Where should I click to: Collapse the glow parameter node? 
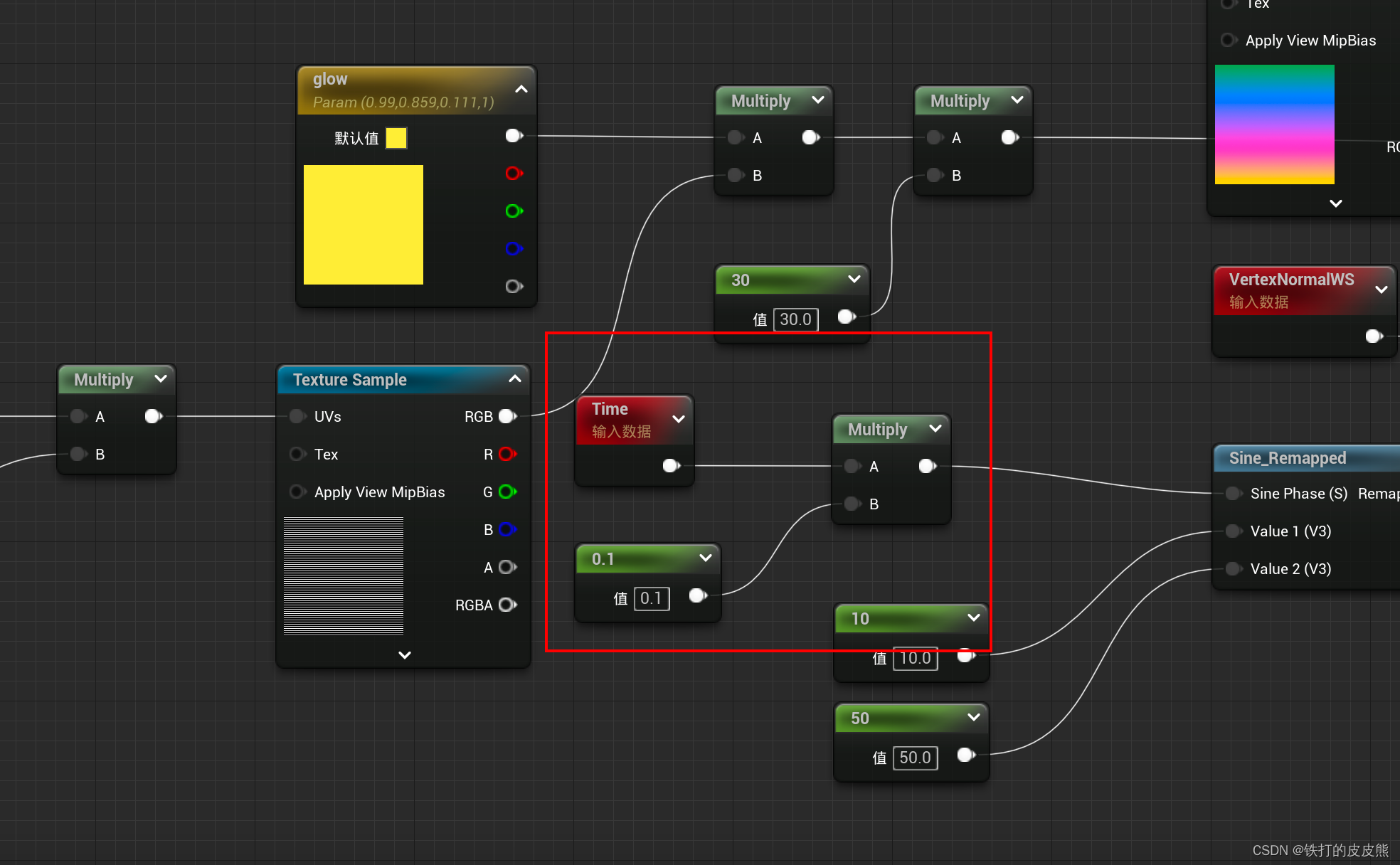521,90
